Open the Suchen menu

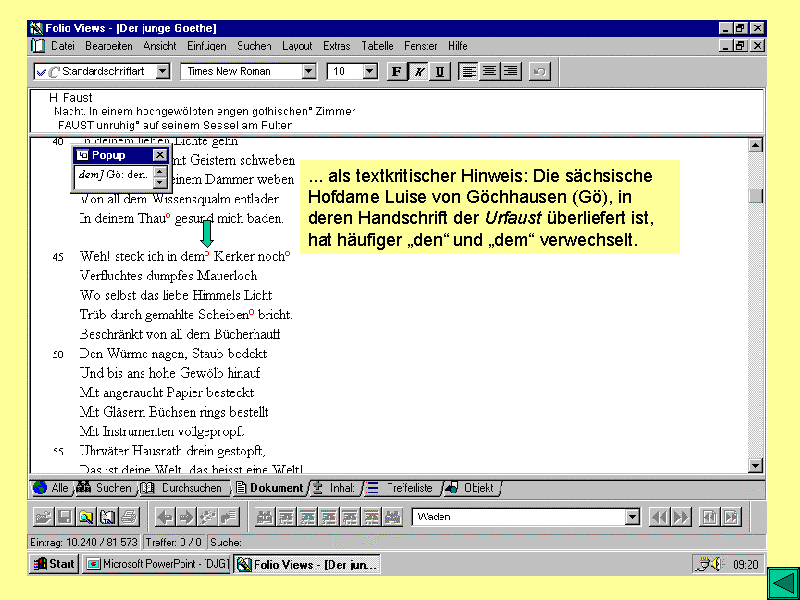254,46
